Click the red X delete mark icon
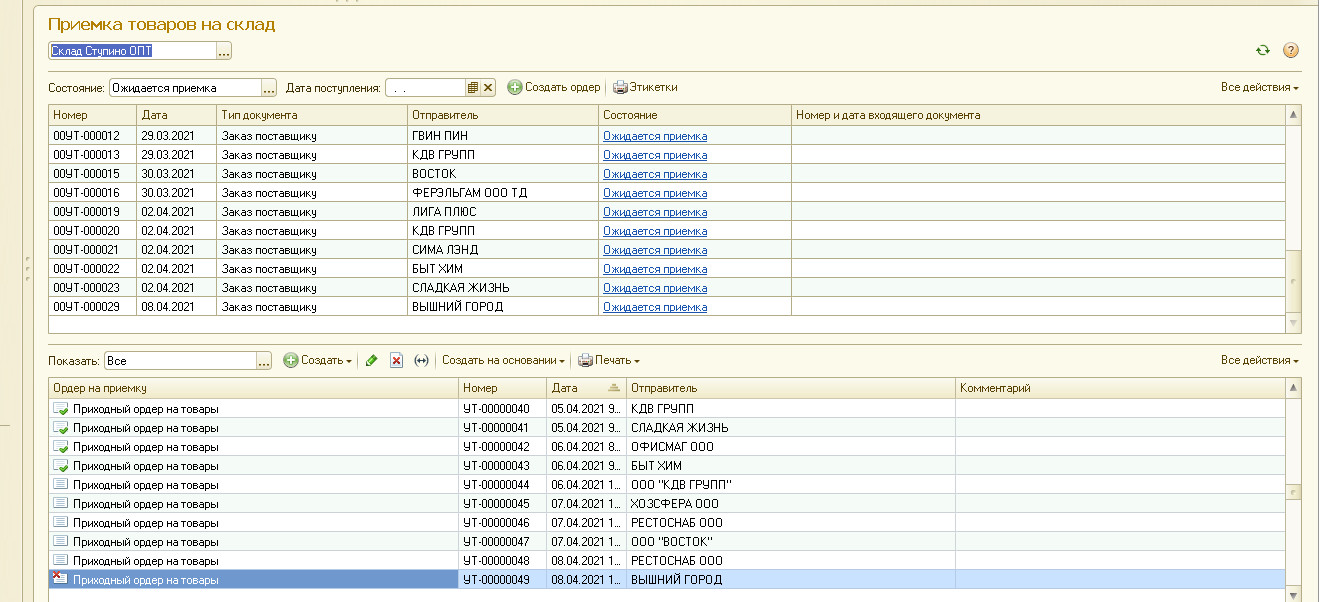 pos(396,360)
